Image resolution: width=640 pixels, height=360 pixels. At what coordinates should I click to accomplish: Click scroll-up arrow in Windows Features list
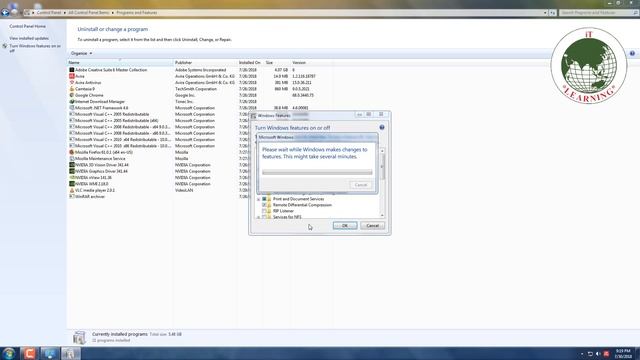coord(382,151)
